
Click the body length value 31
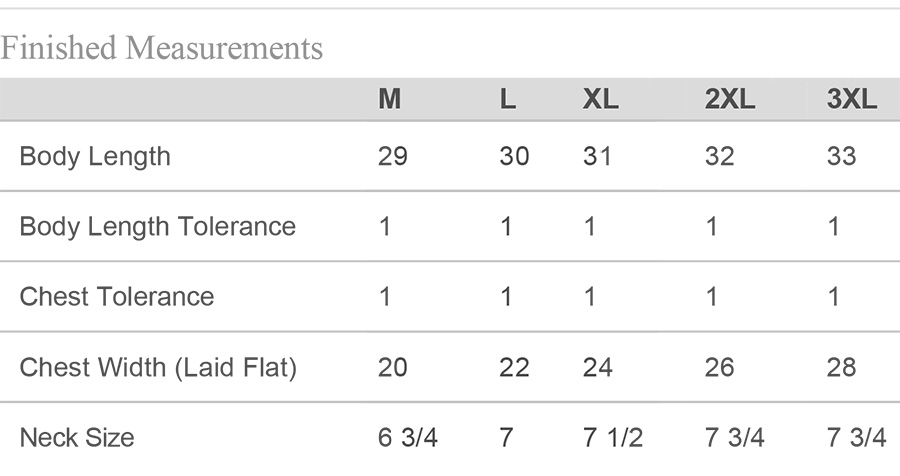[x=598, y=156]
